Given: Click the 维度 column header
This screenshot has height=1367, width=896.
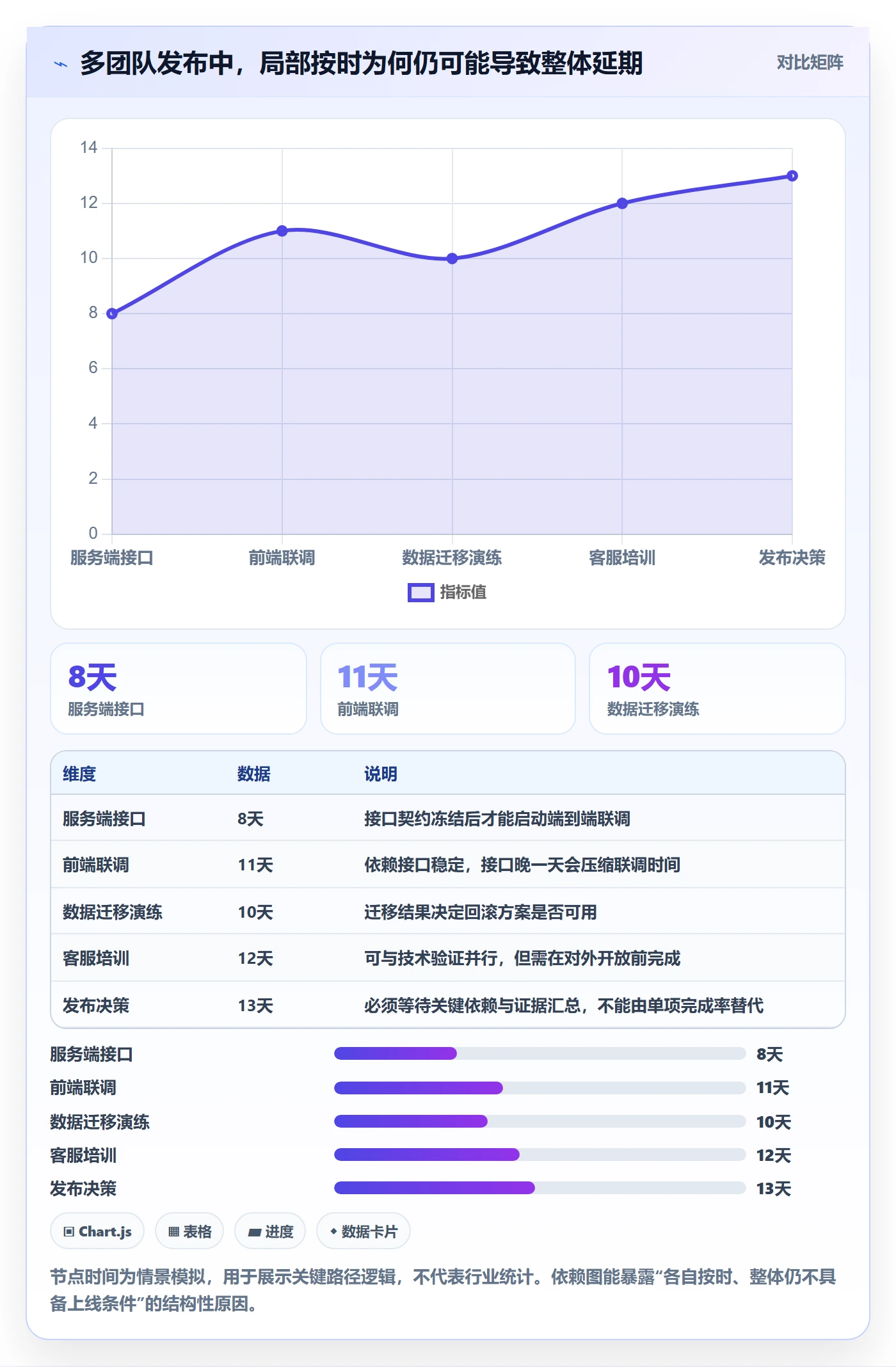Looking at the screenshot, I should [79, 774].
